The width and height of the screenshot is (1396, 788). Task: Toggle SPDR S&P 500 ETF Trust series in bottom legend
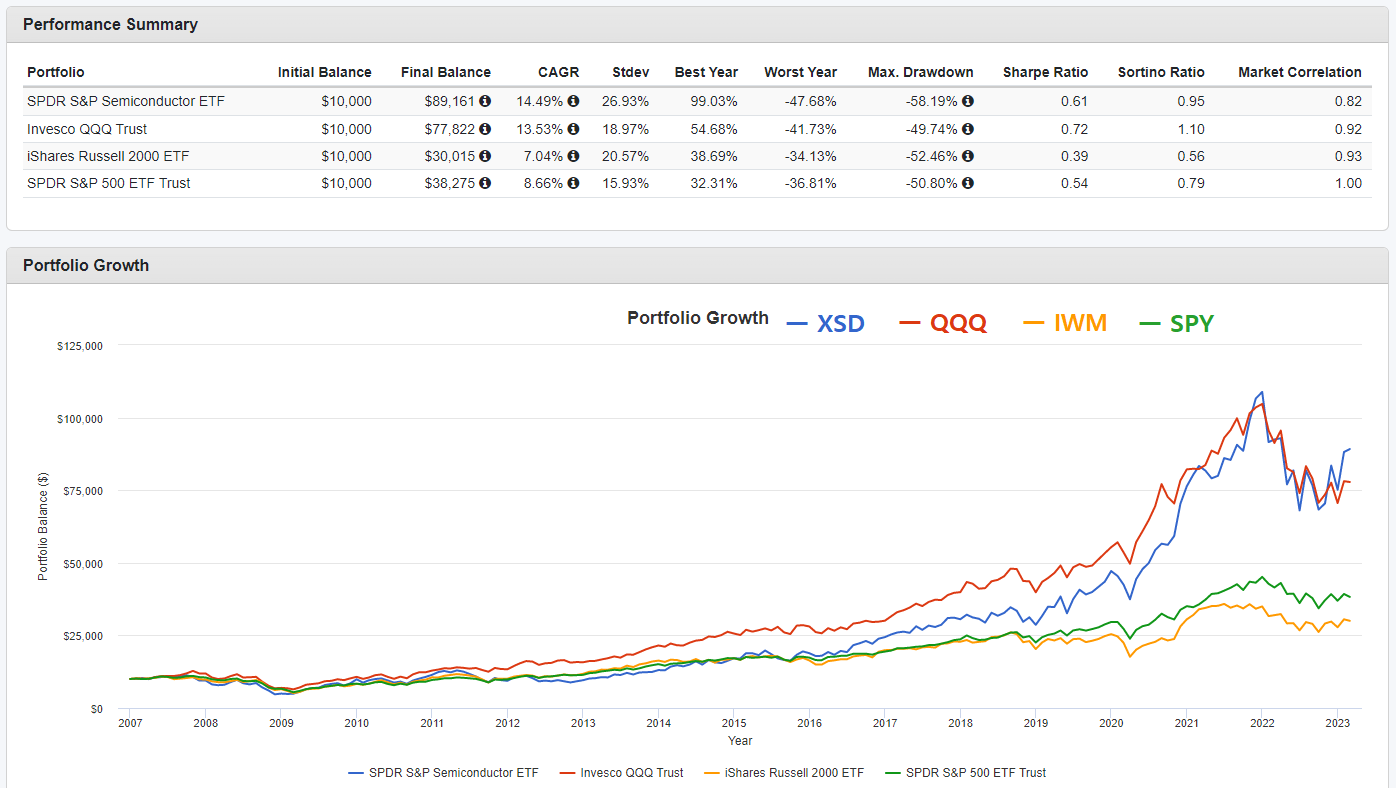965,772
